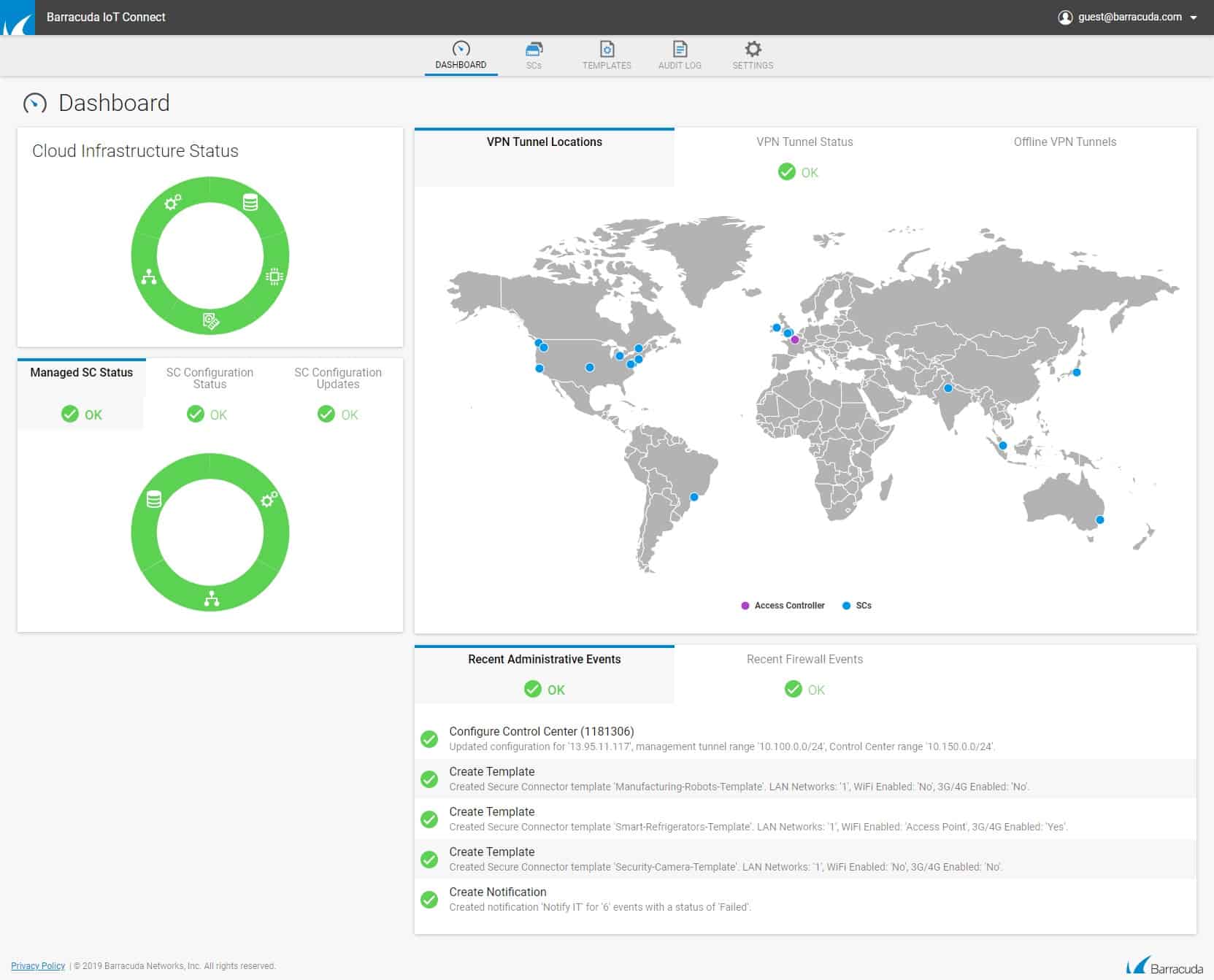Viewport: 1214px width, 980px height.
Task: Click the OK check icon under Managed SC Status
Action: tap(69, 414)
